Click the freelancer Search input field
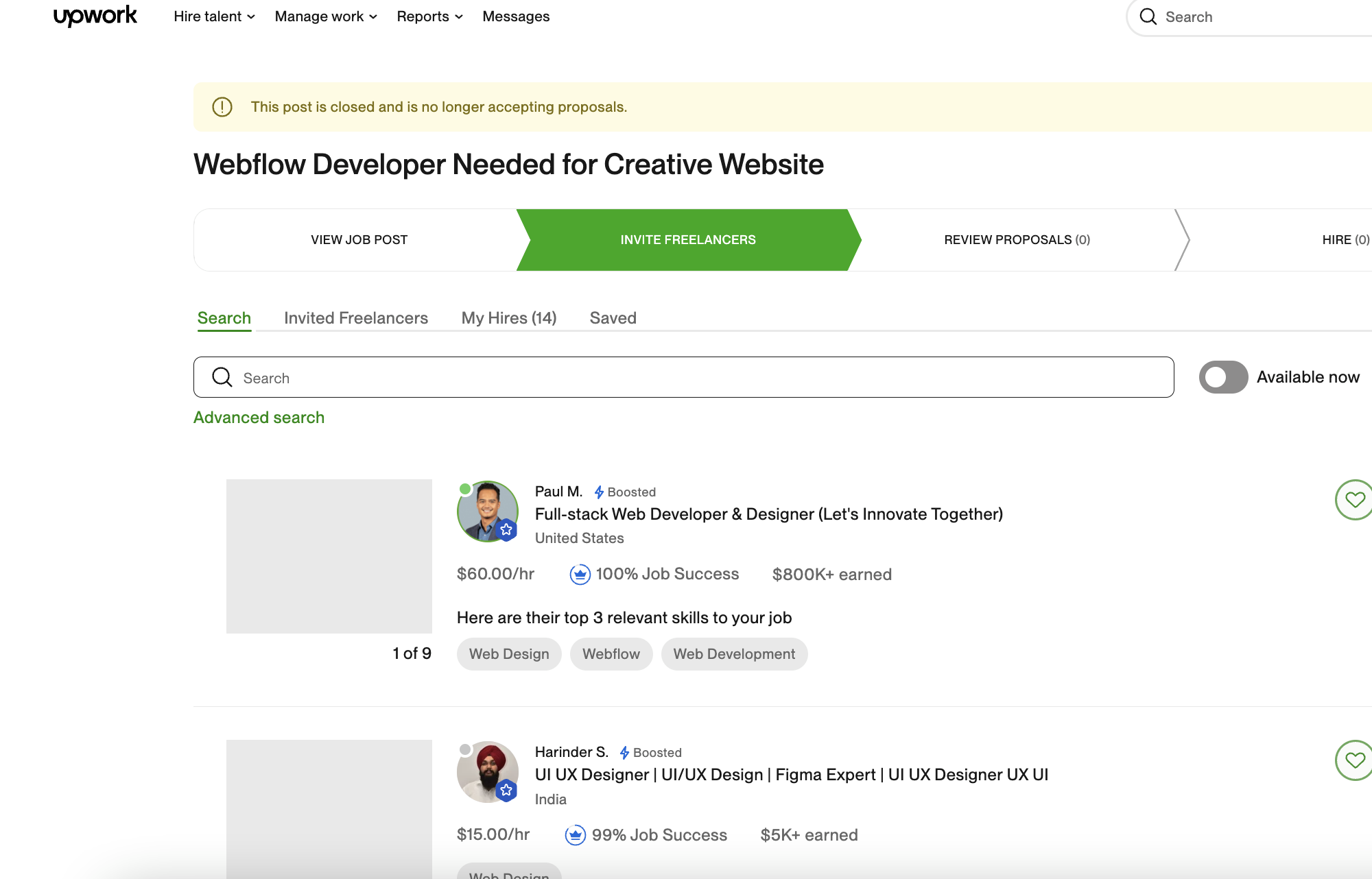 point(686,378)
